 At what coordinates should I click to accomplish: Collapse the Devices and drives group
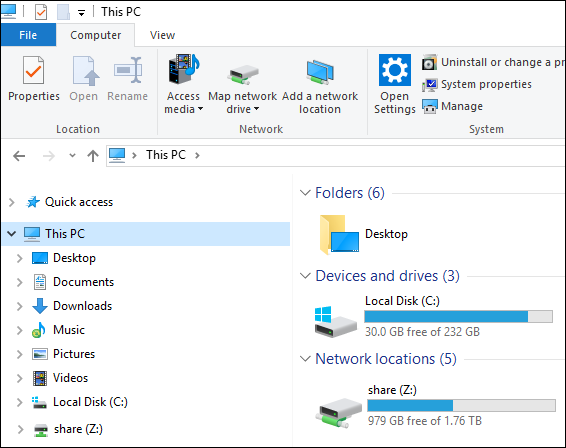[305, 276]
